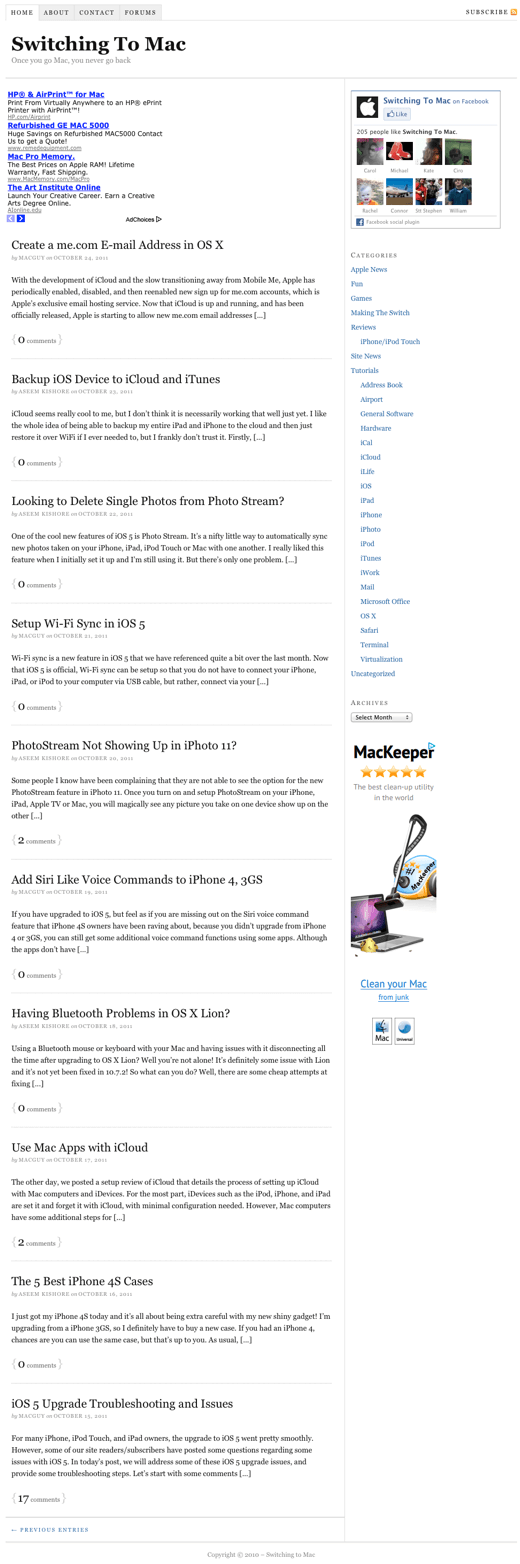Open Carol's Facebook profile thumbnail

point(370,151)
